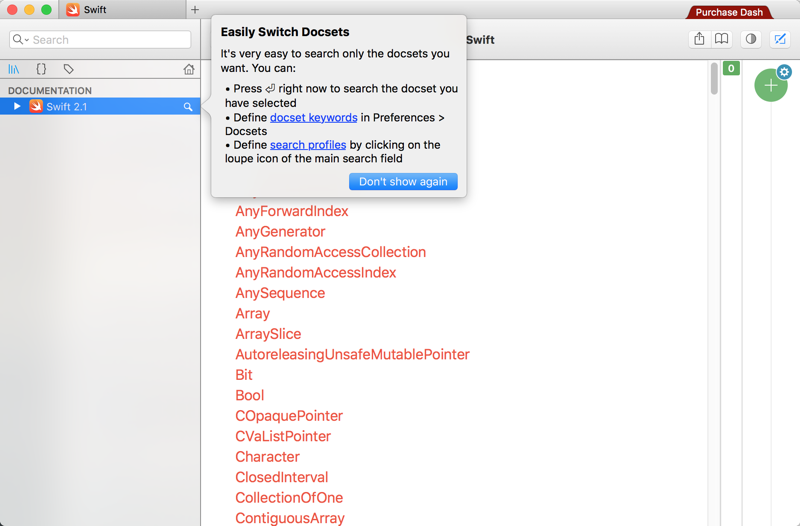Expand the Swift 2.1 docset triangle
800x526 pixels.
[x=17, y=106]
